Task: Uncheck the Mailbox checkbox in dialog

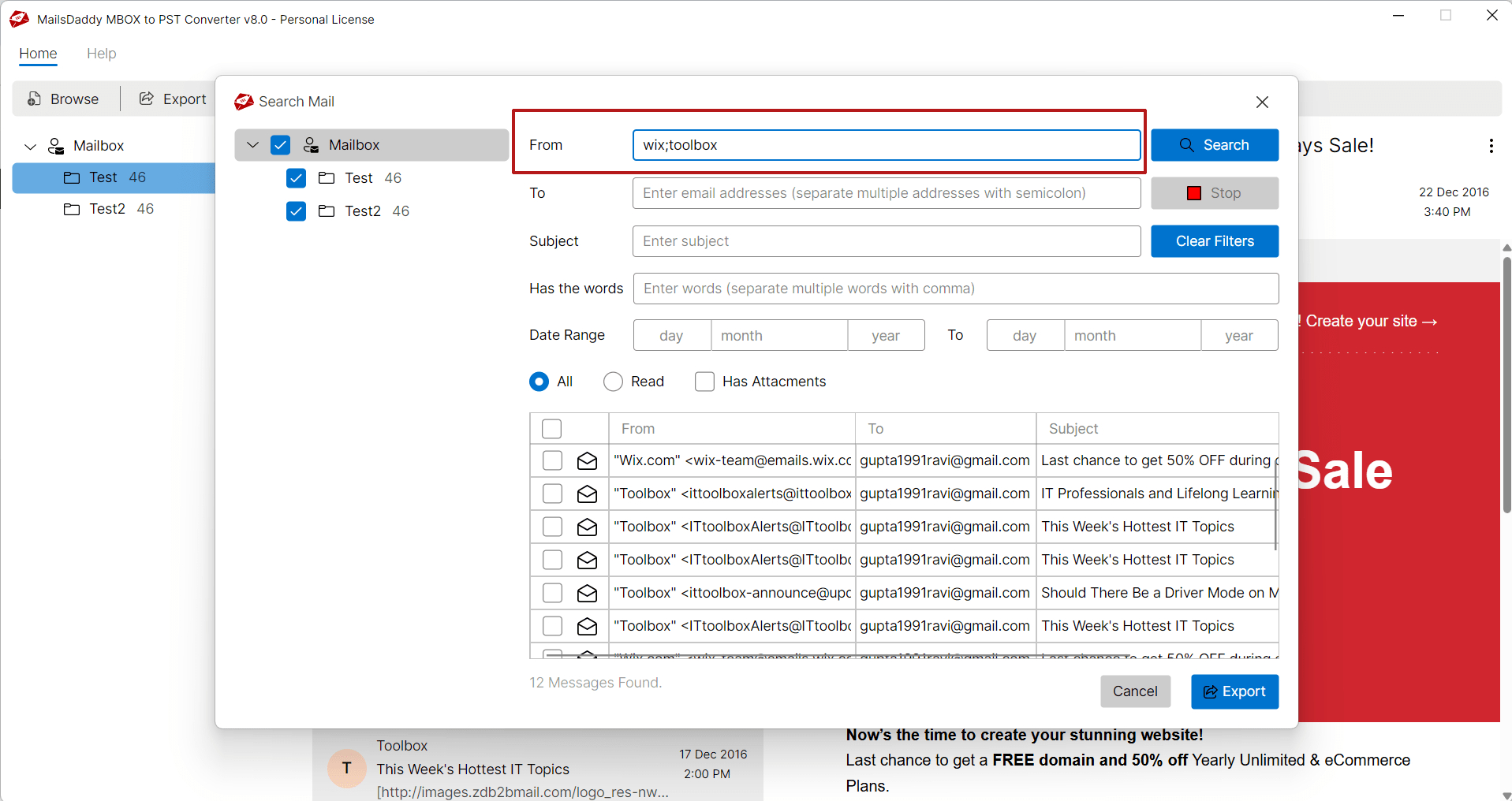Action: [x=280, y=145]
